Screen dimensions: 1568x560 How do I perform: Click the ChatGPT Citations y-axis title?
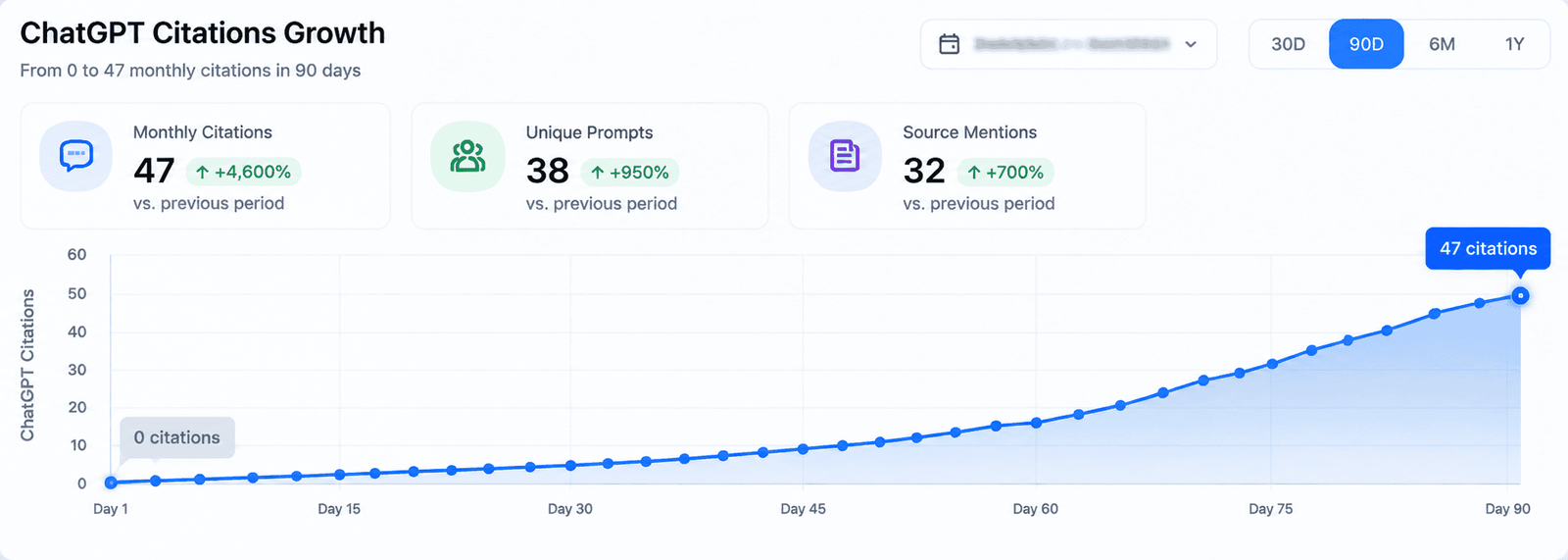[x=27, y=365]
